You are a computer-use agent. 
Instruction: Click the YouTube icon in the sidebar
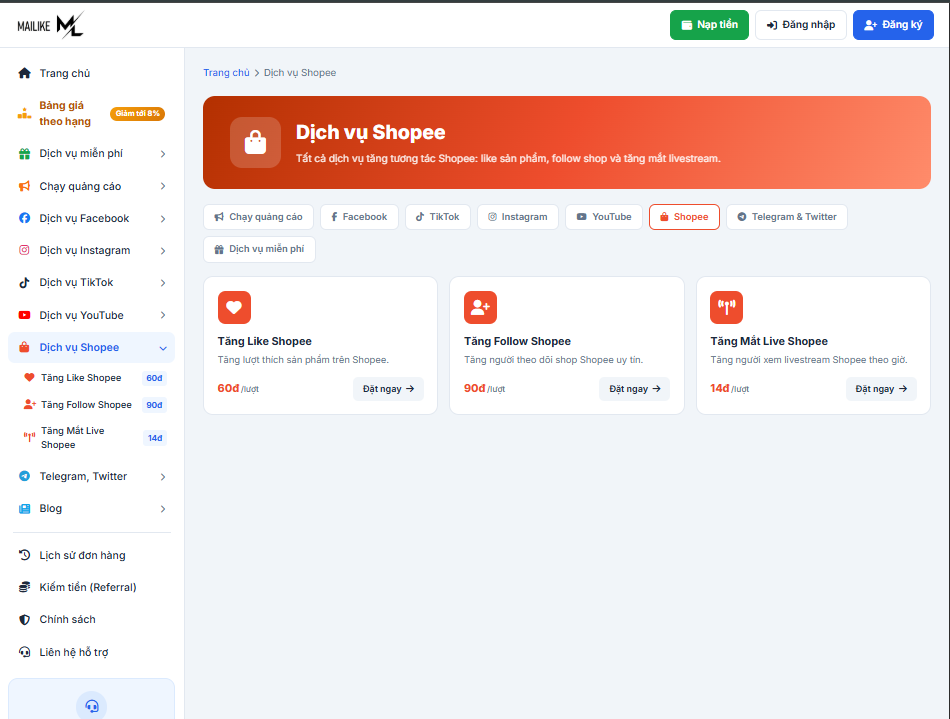24,315
